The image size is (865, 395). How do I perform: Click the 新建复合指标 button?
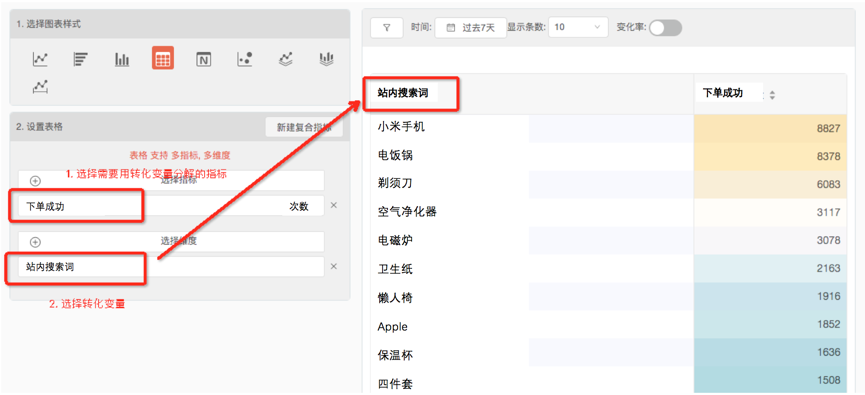304,127
